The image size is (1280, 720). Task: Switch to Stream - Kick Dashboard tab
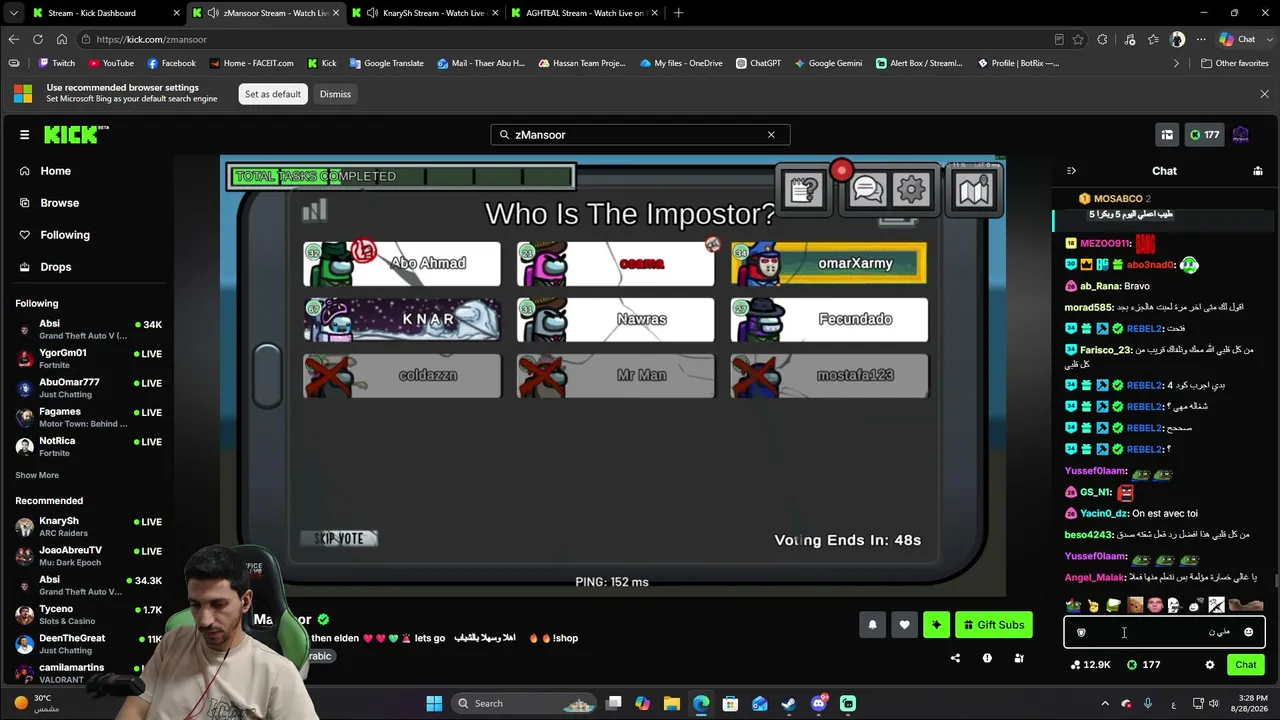click(105, 13)
